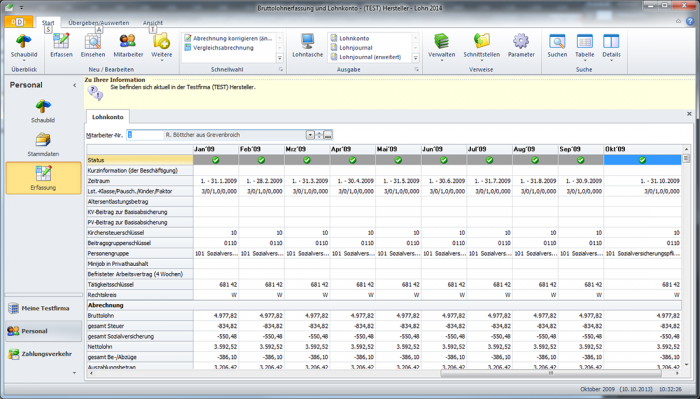Switch to the Ansicht ribbon tab
Screen dimensions: 700x399
153,23
